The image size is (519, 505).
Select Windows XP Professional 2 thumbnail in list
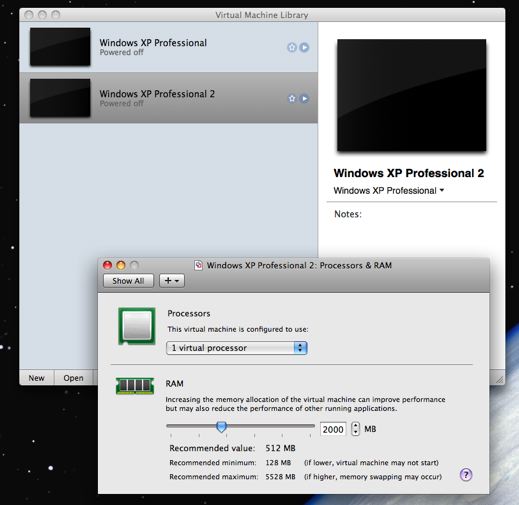60,98
